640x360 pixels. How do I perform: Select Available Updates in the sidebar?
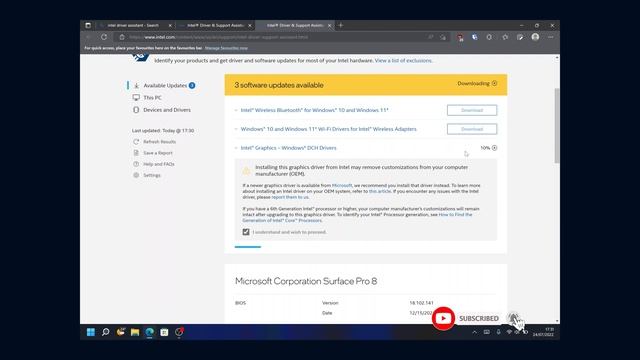pos(164,85)
